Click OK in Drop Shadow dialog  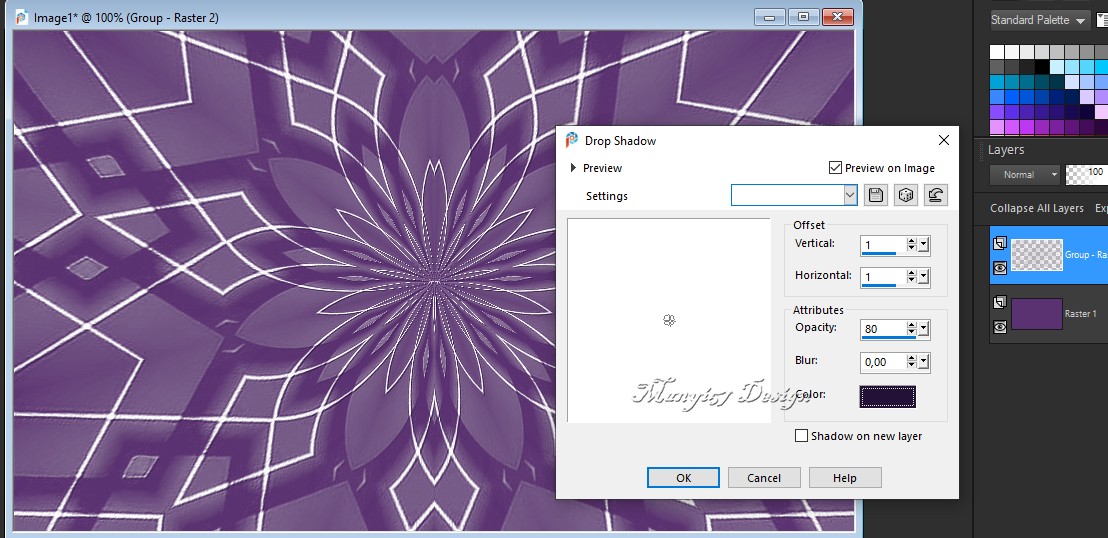[x=683, y=477]
